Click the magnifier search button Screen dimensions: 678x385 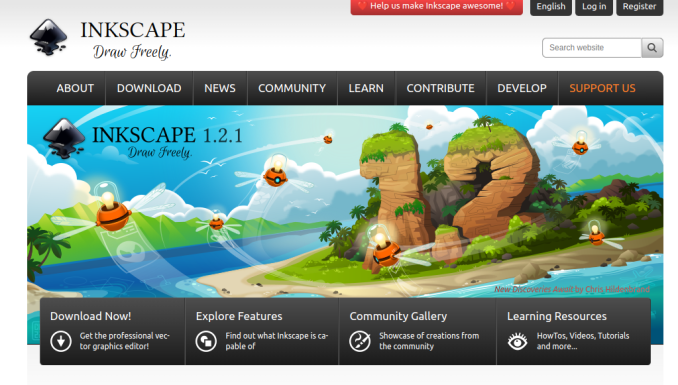click(652, 48)
